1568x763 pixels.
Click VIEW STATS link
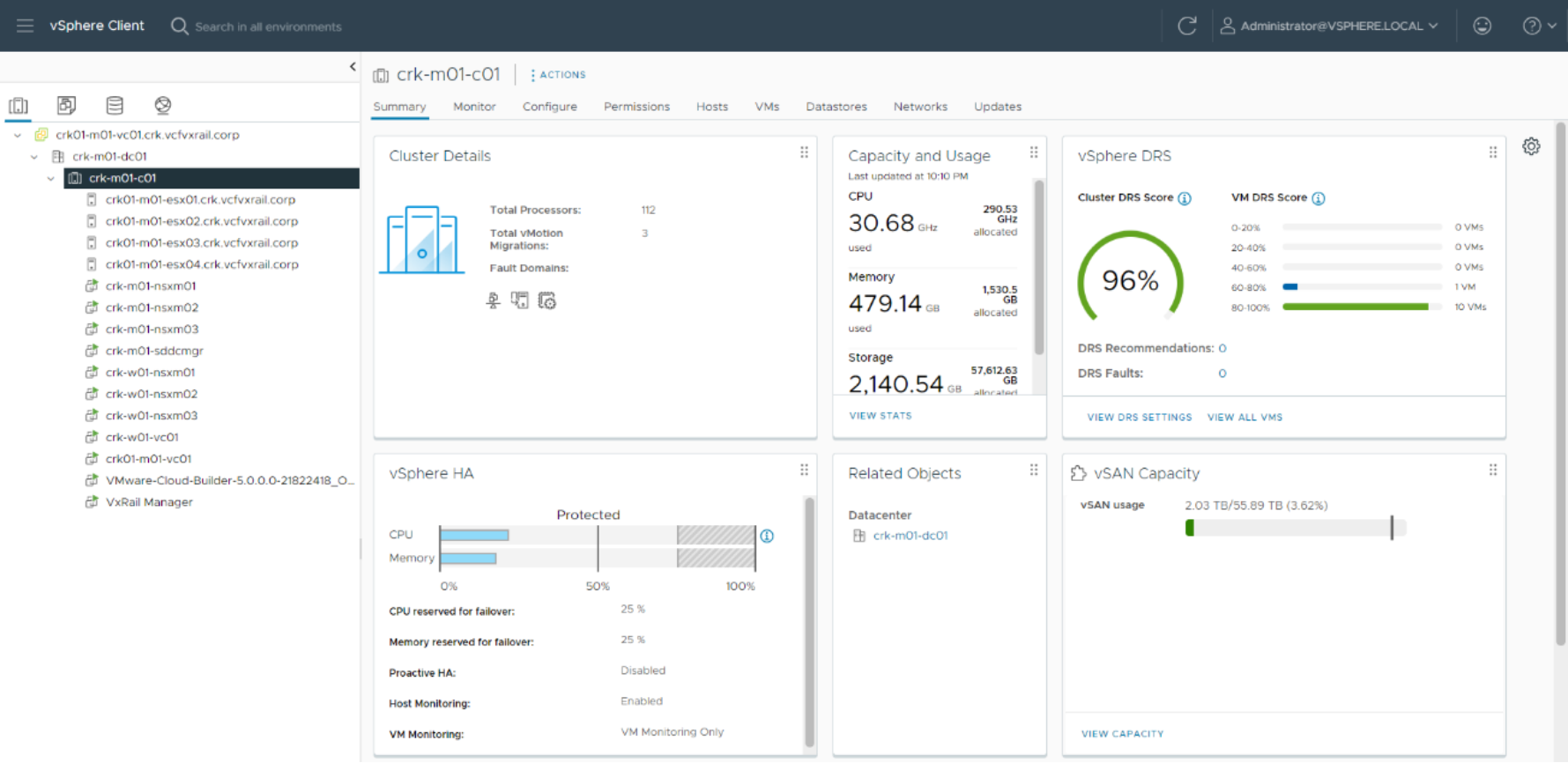click(x=881, y=416)
